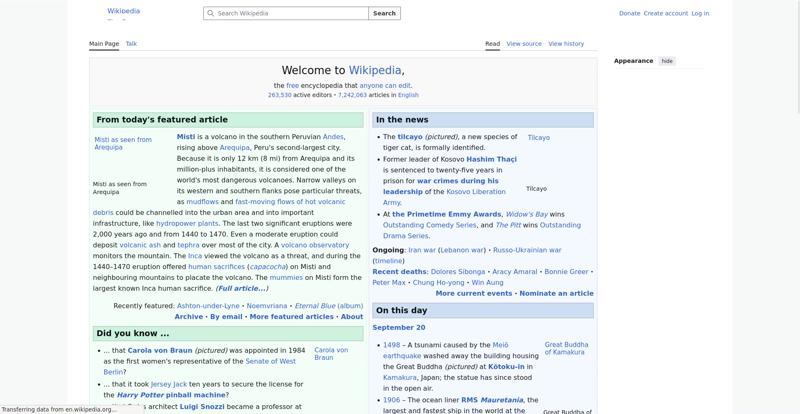
Task: Click the 7,242,063 articles count
Action: tap(352, 95)
